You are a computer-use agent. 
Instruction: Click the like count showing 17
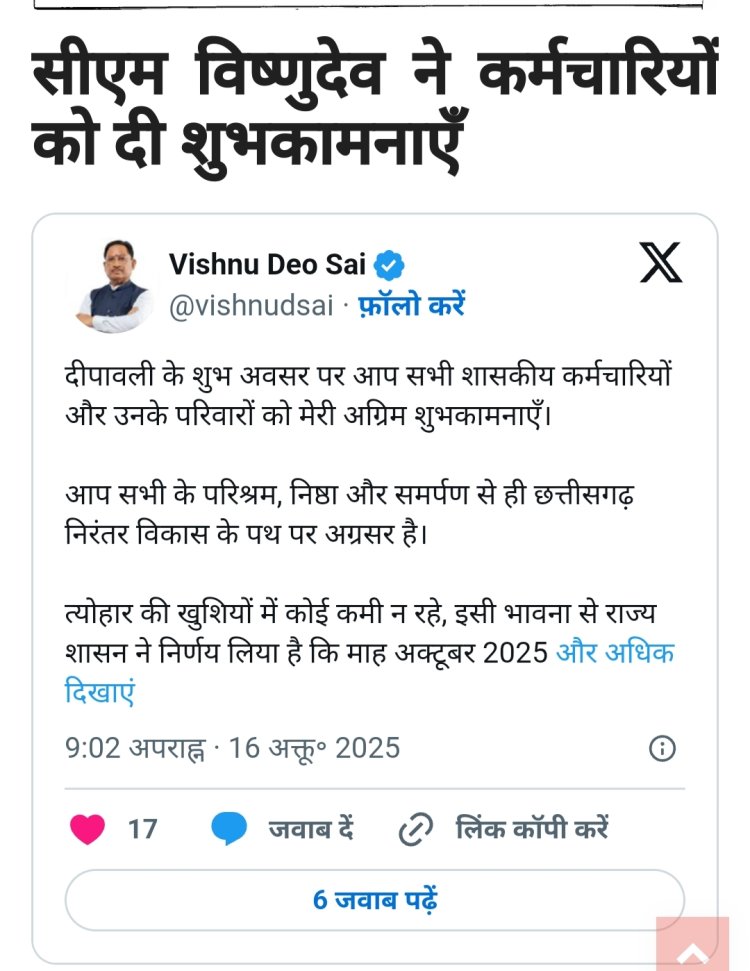tap(141, 828)
